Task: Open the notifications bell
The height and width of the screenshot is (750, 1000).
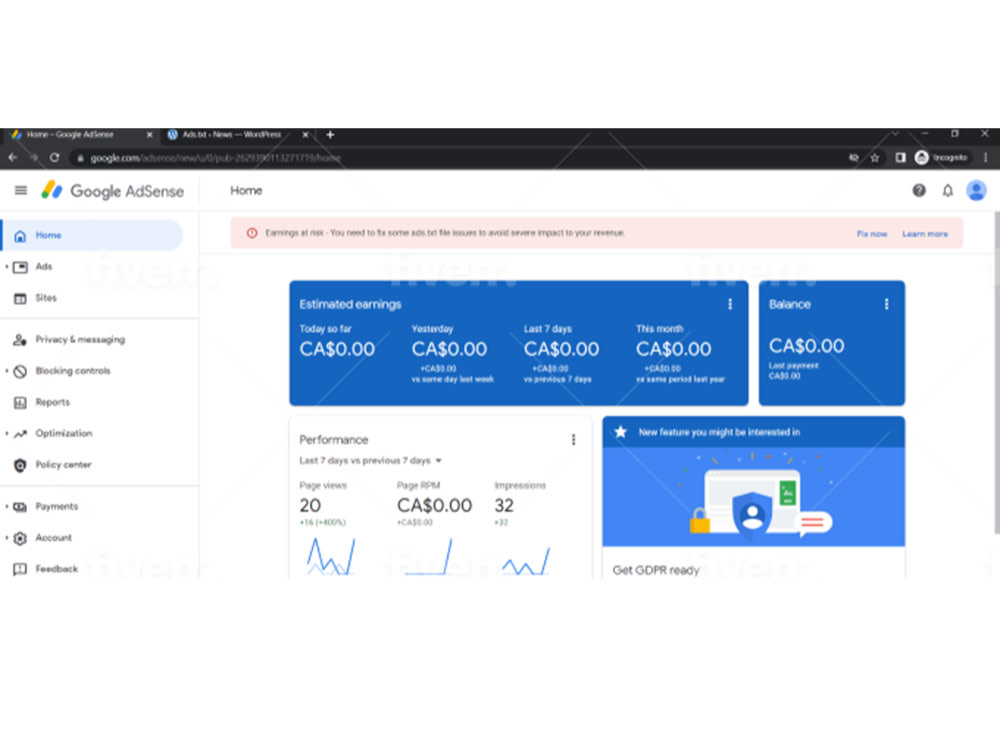Action: point(948,190)
